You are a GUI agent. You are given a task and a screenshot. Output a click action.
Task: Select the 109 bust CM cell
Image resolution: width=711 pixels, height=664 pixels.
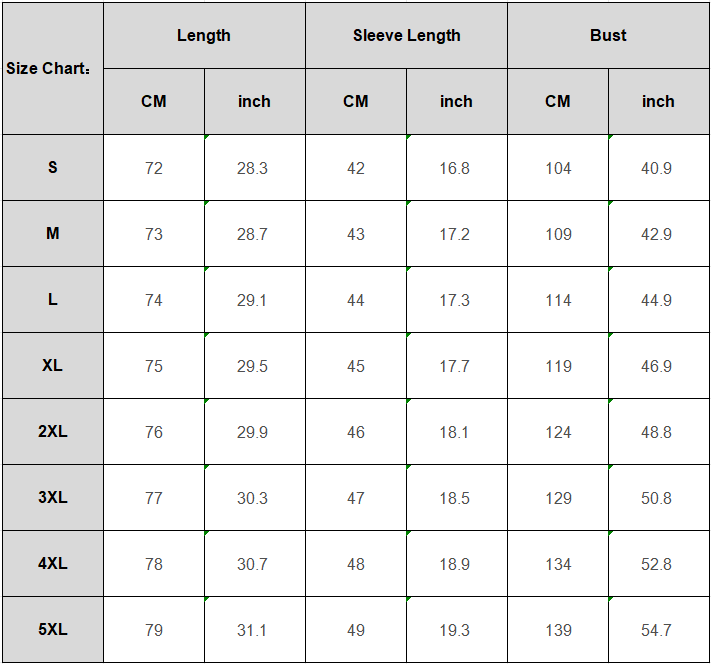pyautogui.click(x=558, y=234)
